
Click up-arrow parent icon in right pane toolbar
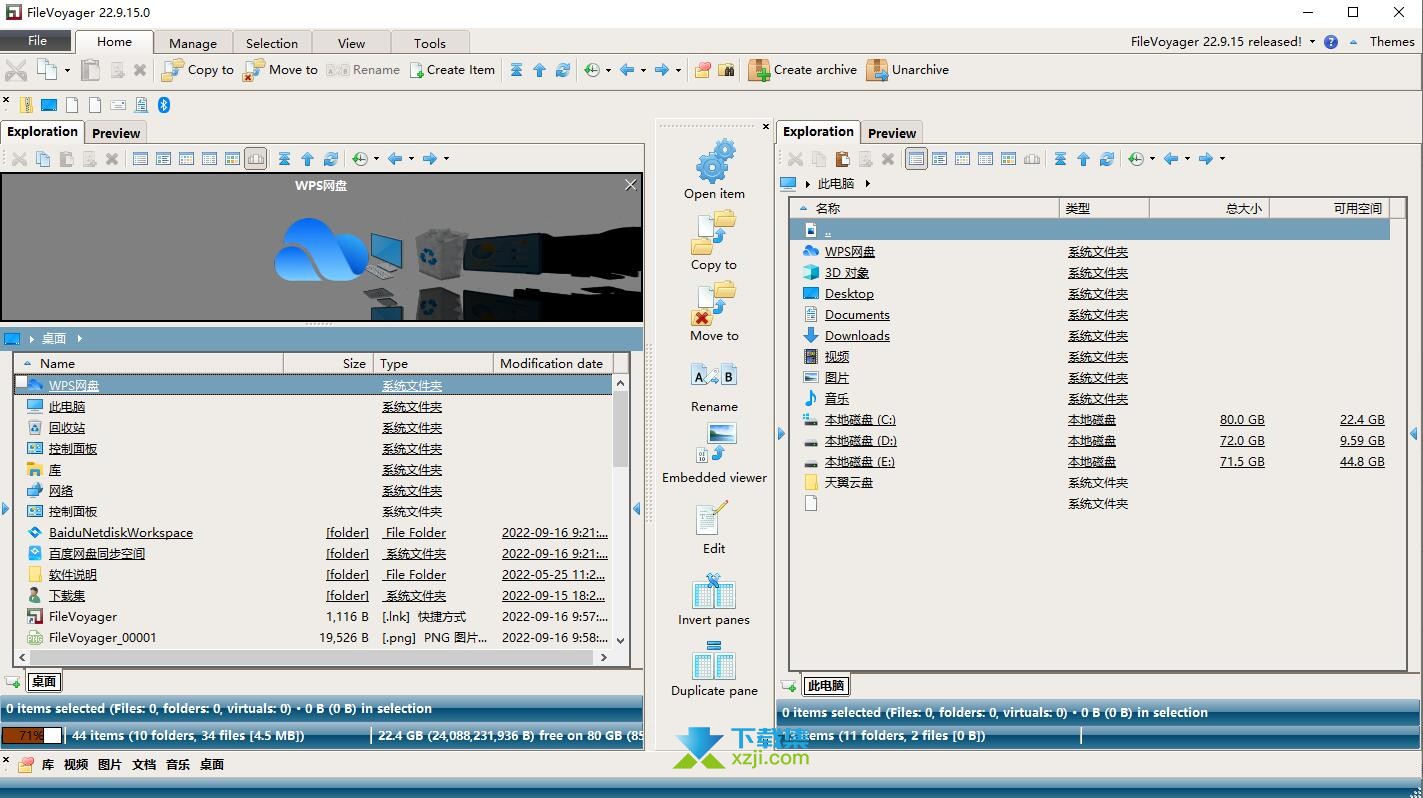click(1083, 158)
